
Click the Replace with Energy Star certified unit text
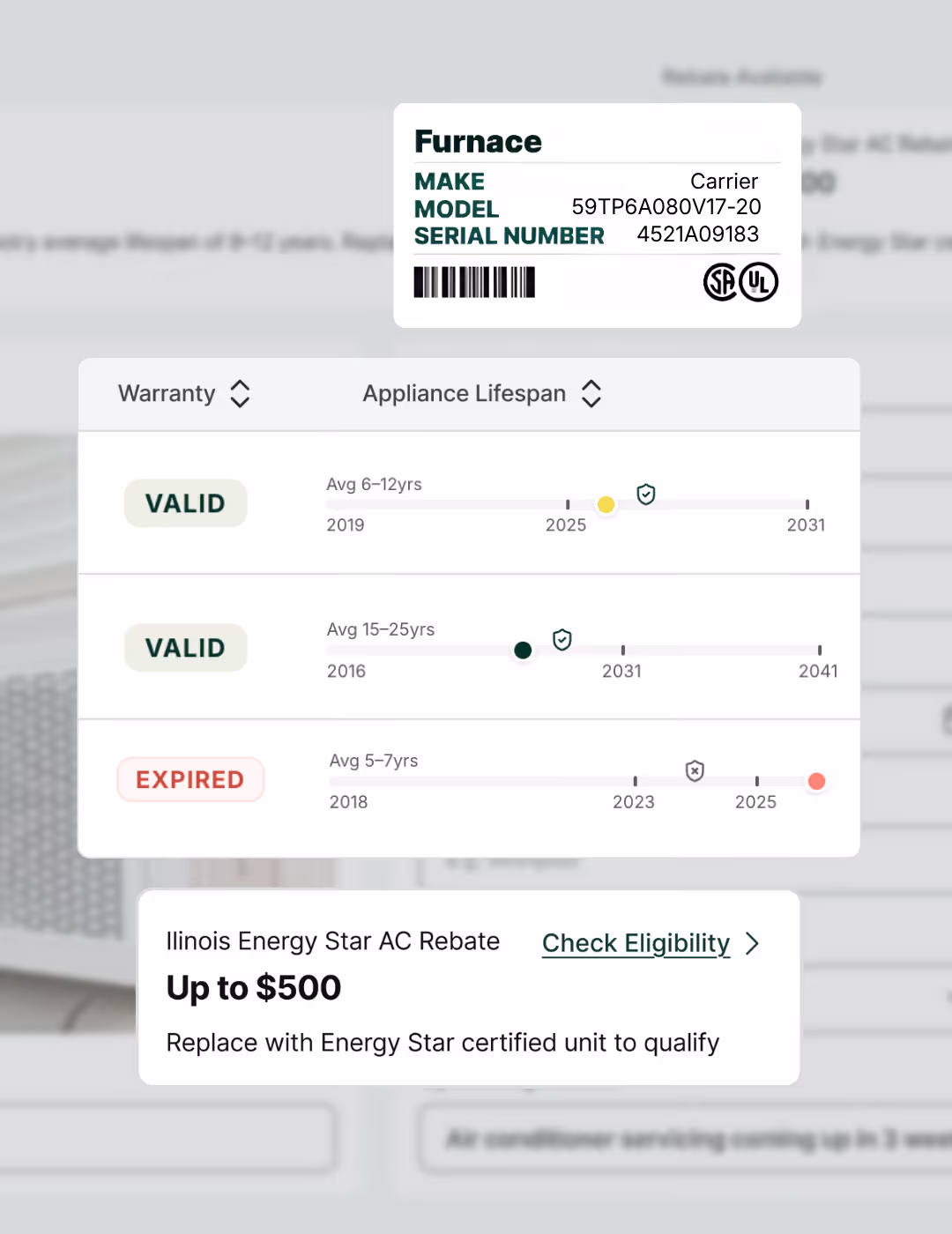point(443,1043)
